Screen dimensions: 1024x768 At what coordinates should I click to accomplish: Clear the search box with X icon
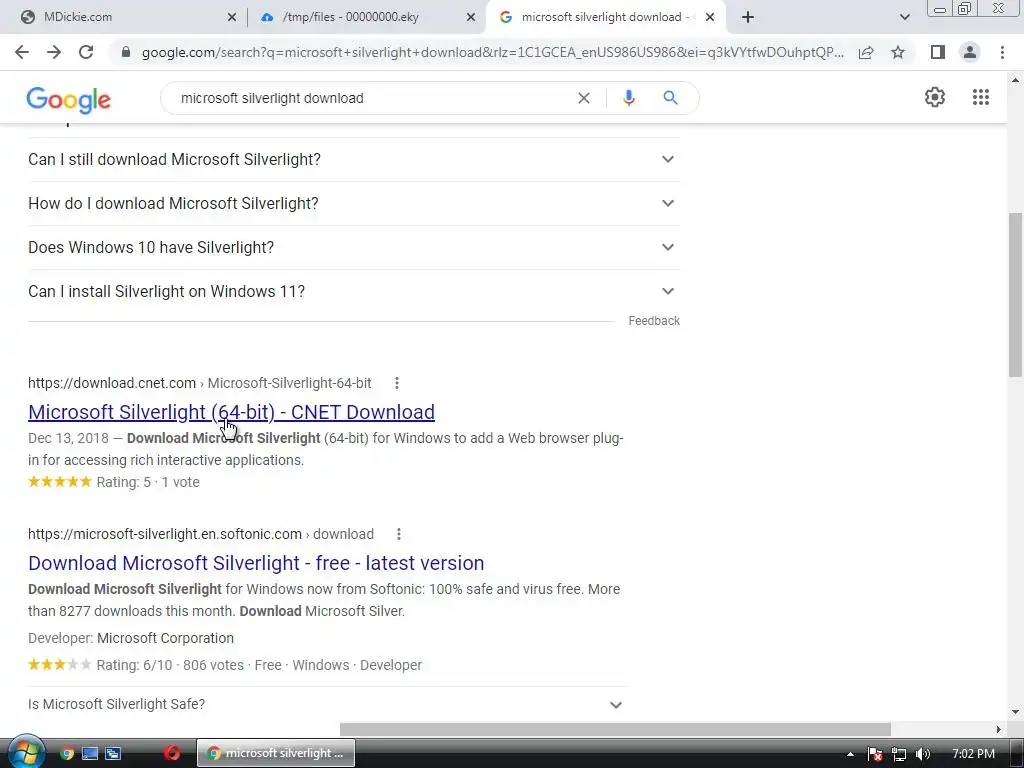coord(584,98)
